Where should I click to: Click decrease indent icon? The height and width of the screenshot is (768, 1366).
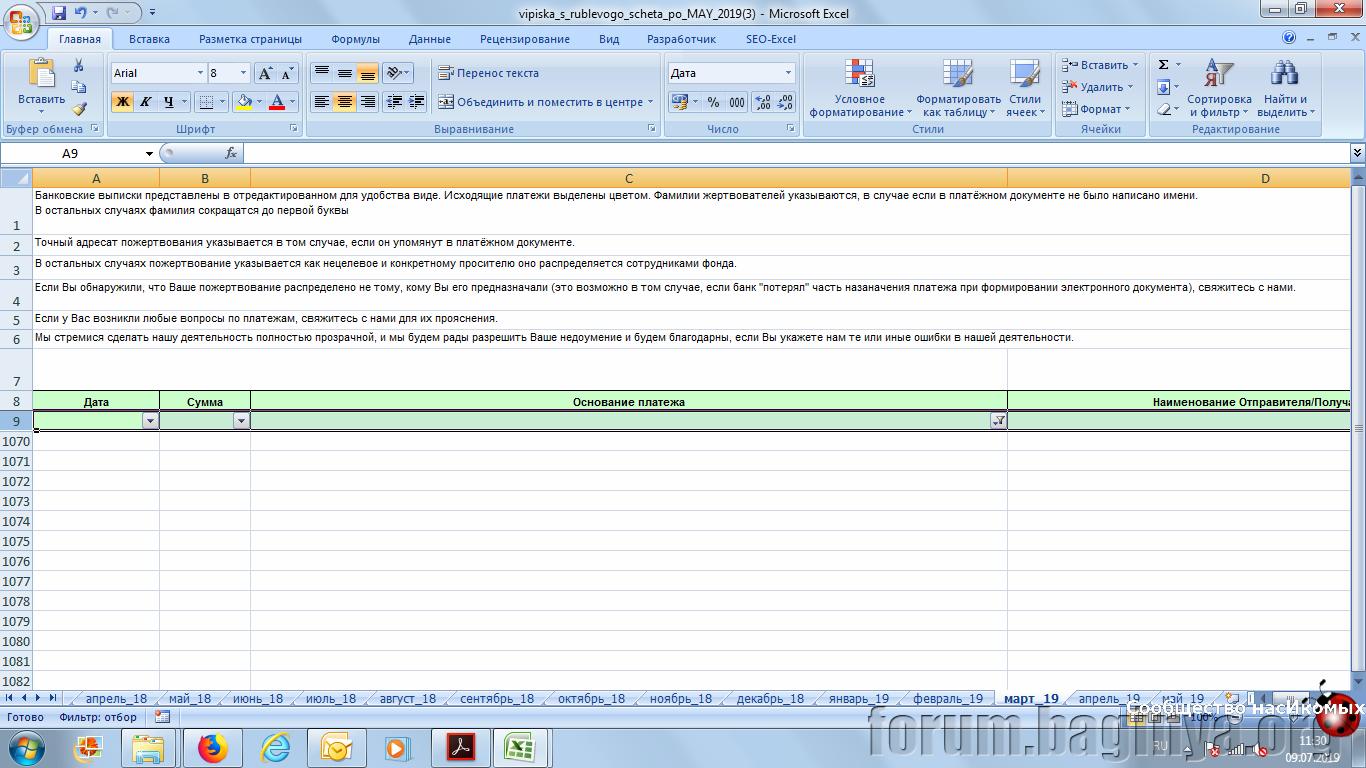[x=394, y=102]
